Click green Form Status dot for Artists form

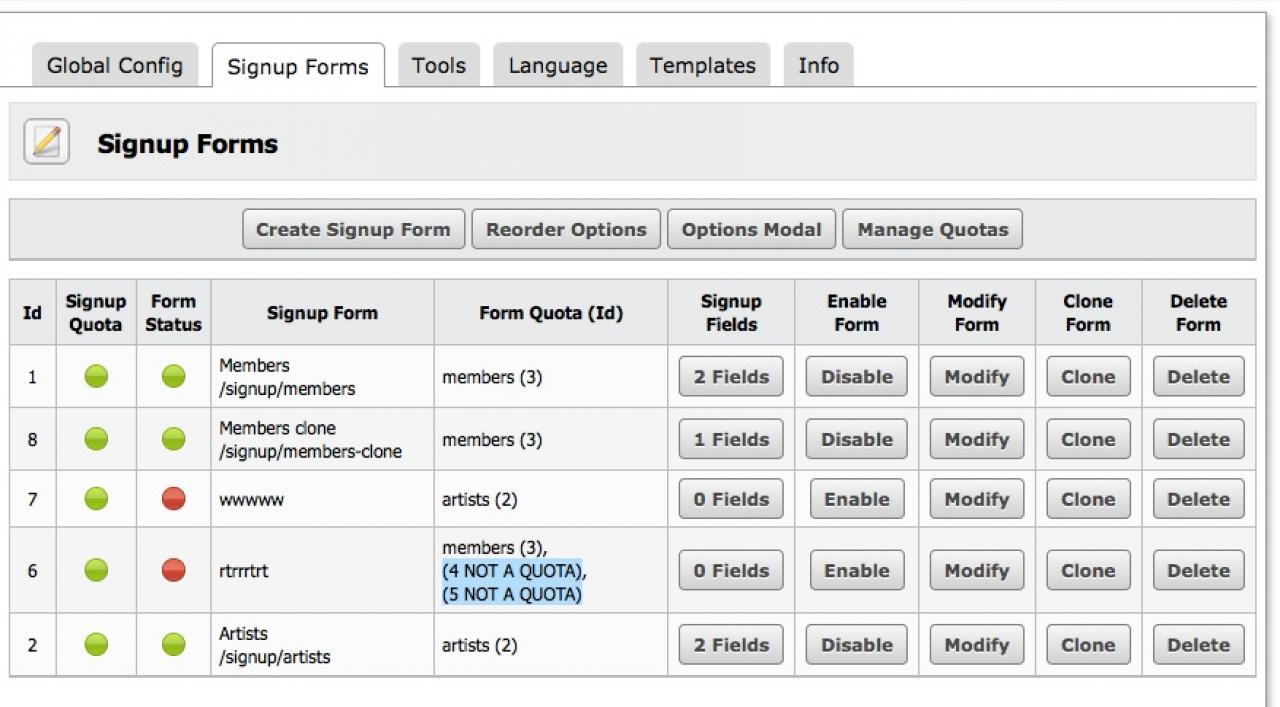point(174,645)
